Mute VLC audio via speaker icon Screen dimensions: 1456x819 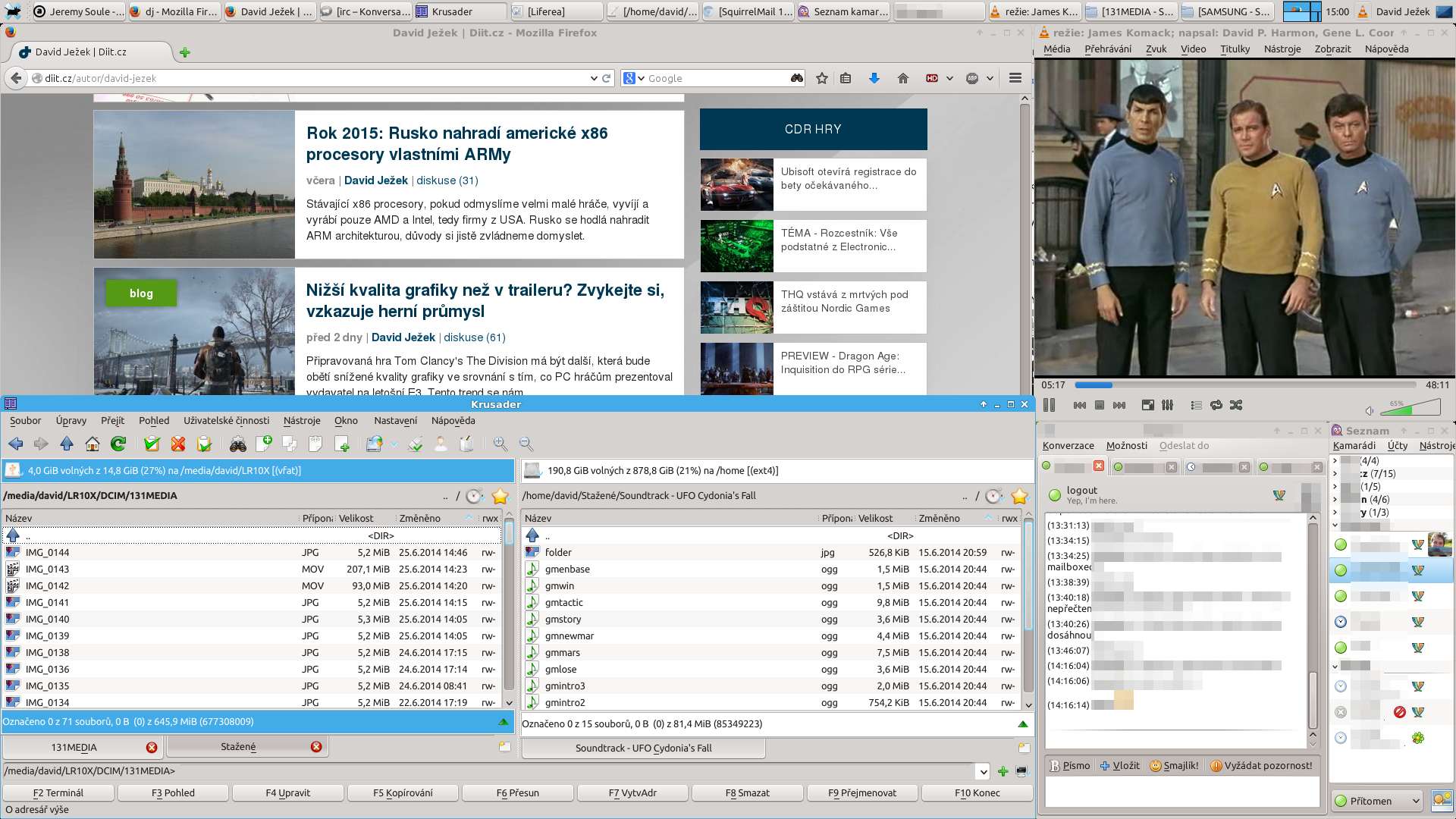1370,410
